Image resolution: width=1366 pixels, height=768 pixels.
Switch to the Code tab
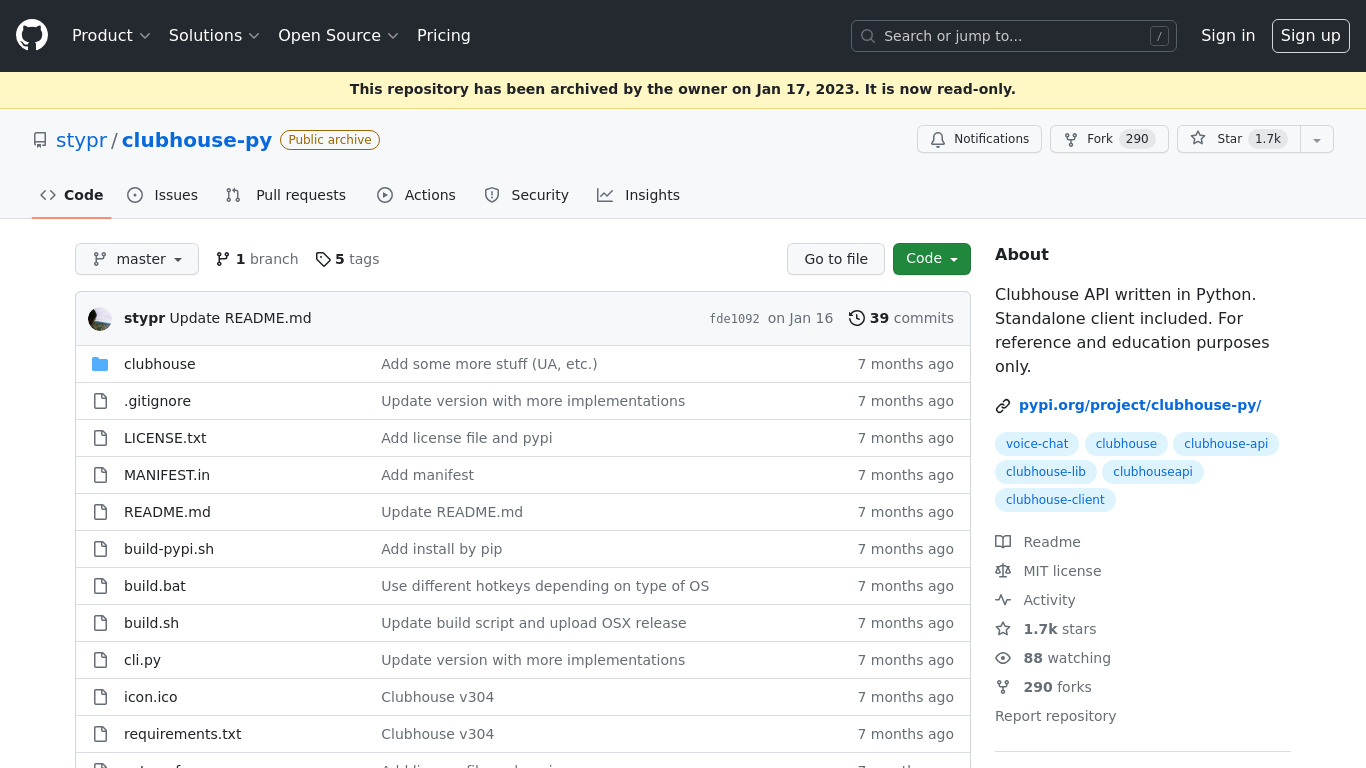[x=72, y=195]
